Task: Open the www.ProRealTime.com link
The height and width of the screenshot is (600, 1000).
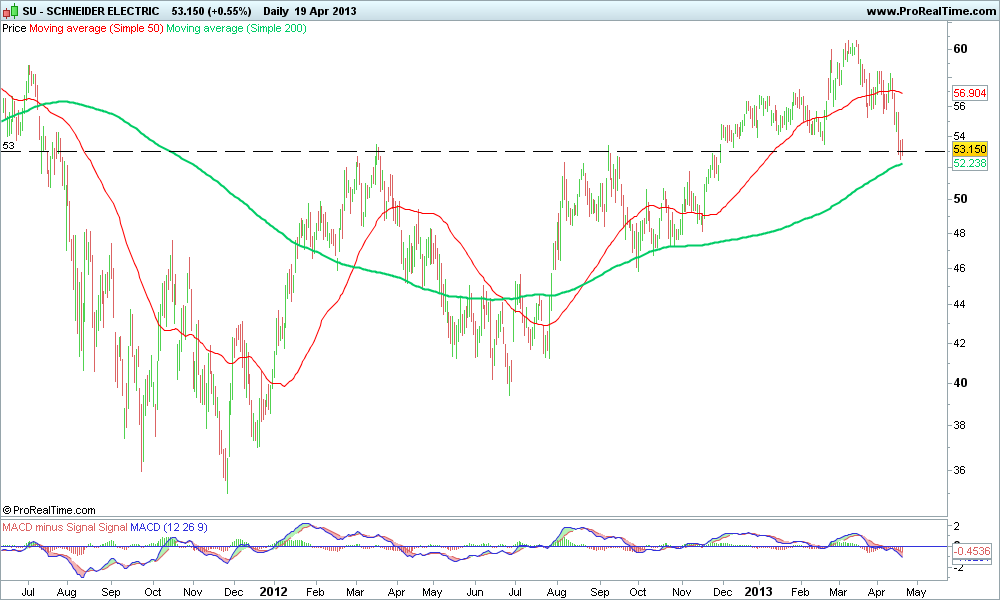Action: tap(930, 11)
